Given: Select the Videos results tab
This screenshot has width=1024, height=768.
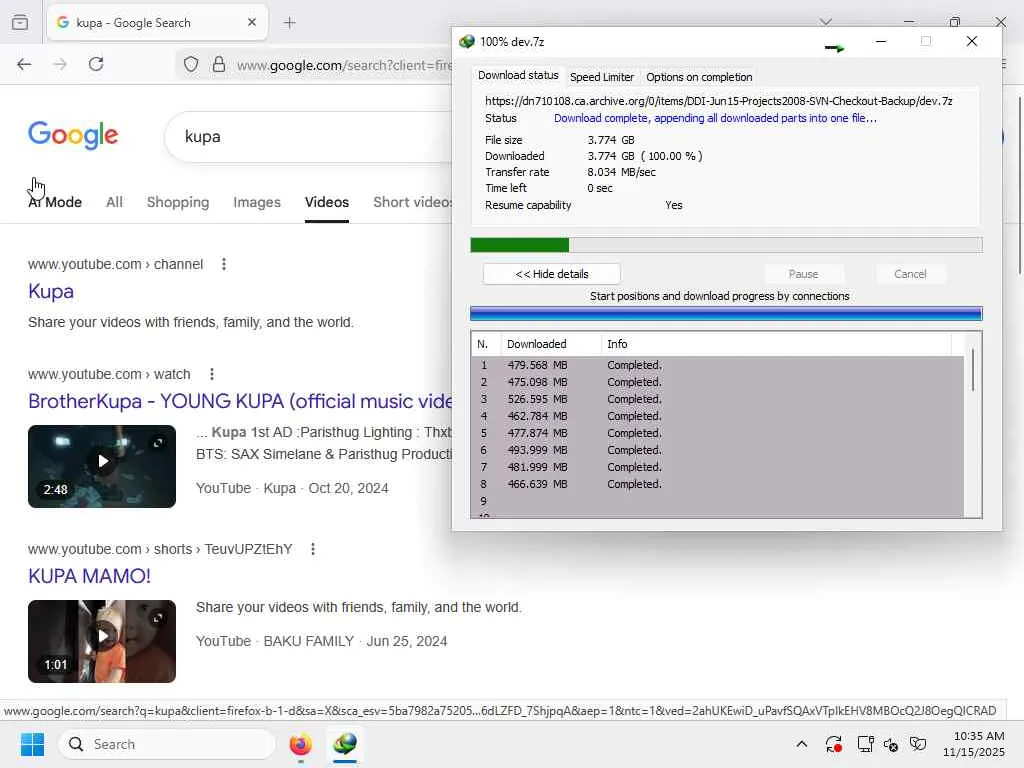Looking at the screenshot, I should click(x=327, y=202).
